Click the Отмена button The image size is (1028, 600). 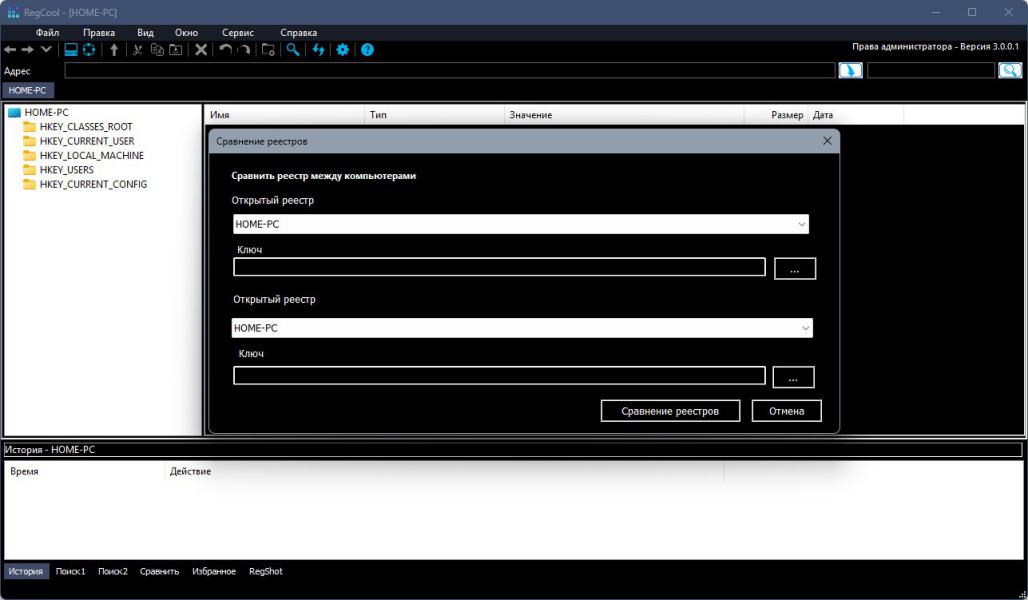[786, 411]
